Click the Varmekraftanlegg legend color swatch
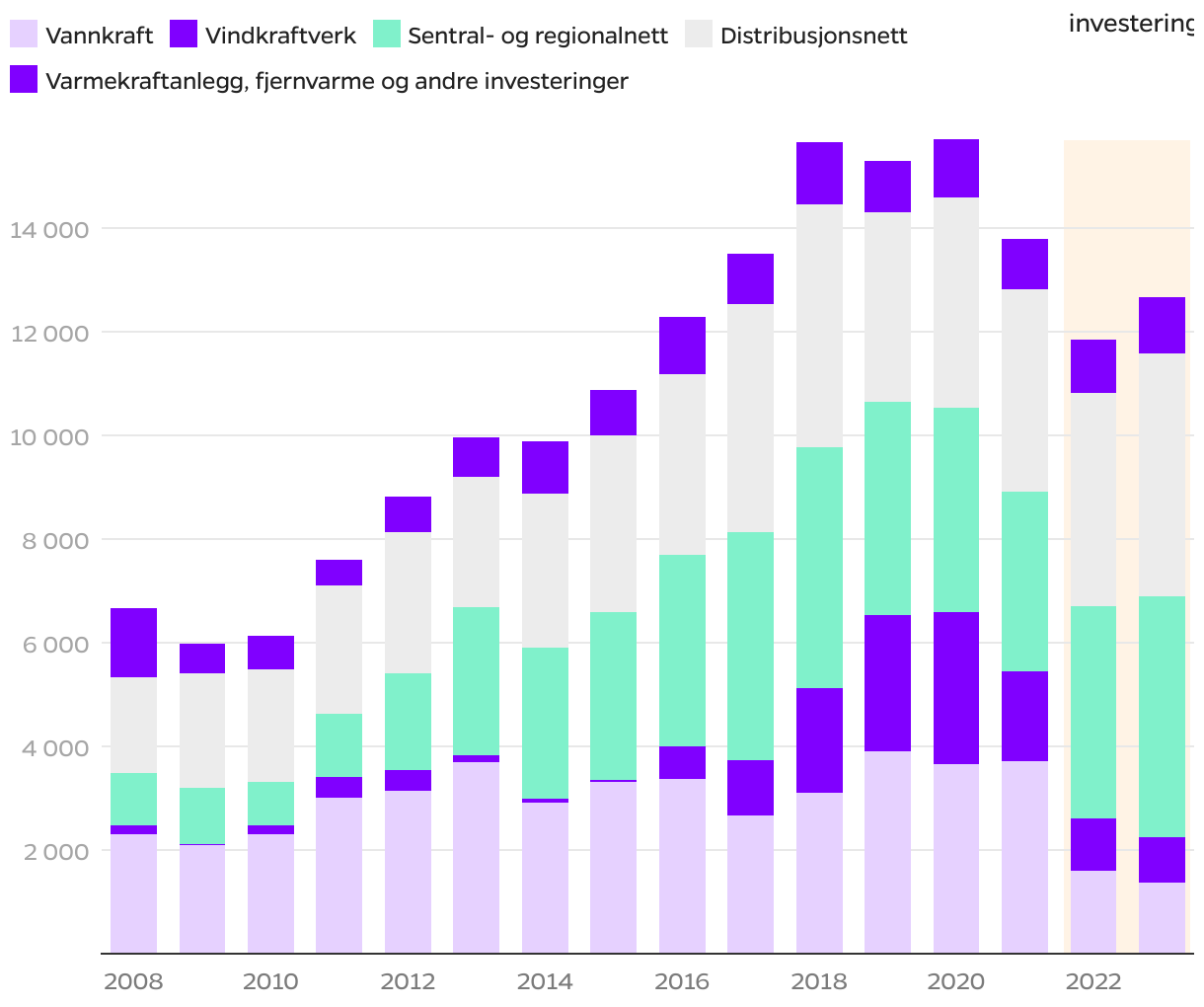Viewport: 1204px width, 1007px height. coord(24,80)
